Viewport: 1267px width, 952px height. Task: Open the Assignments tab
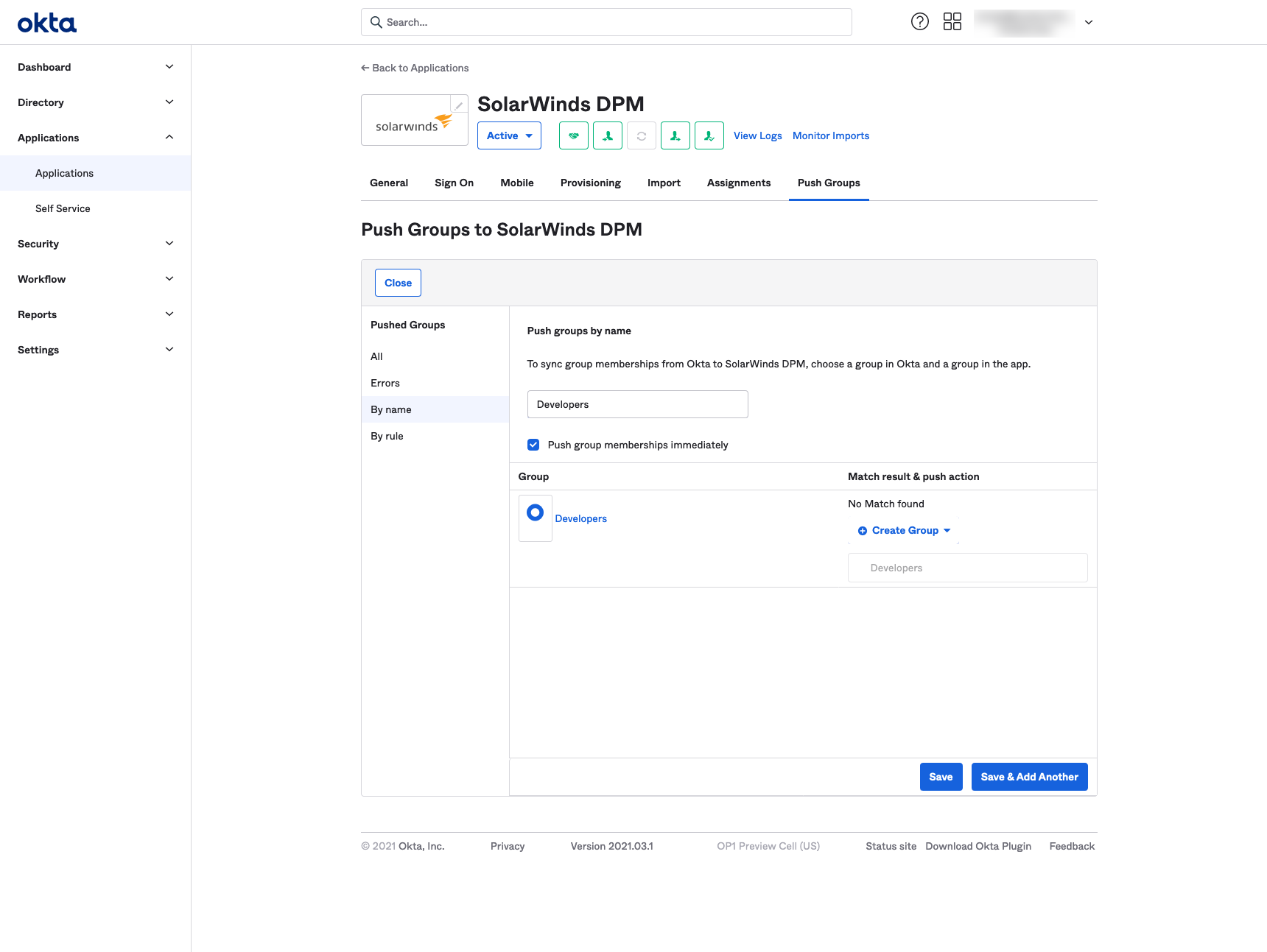tap(739, 183)
